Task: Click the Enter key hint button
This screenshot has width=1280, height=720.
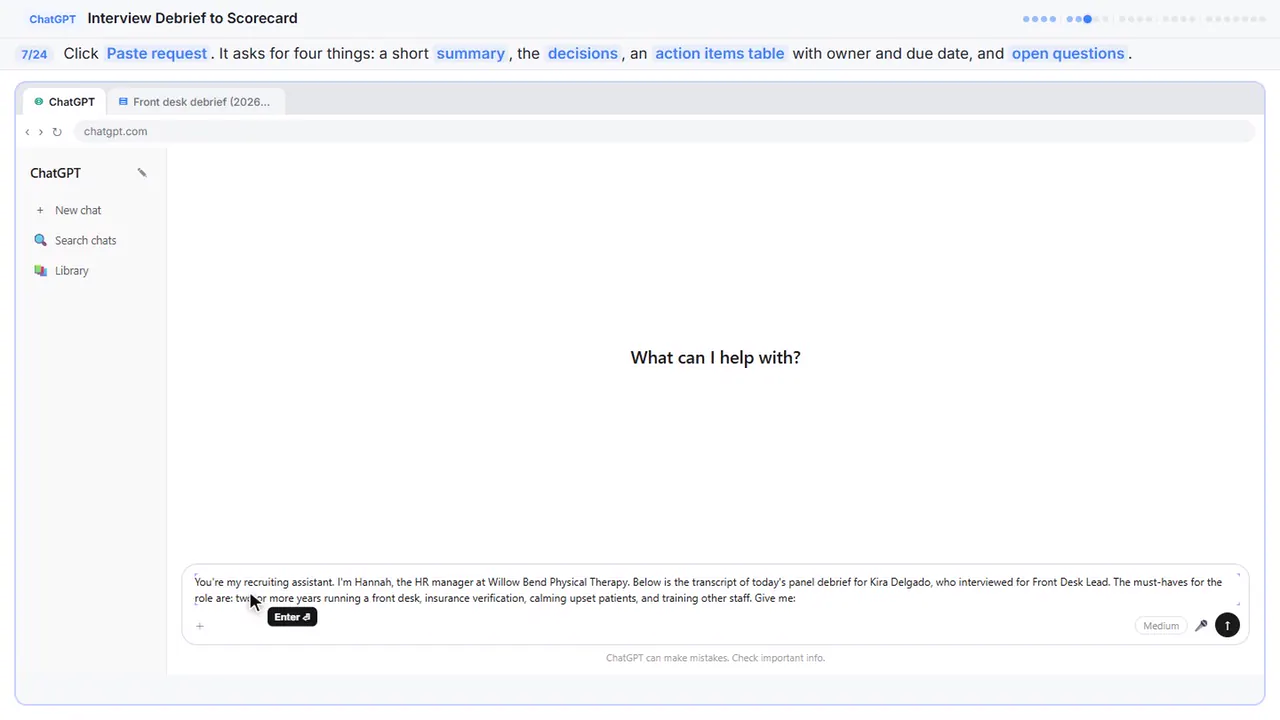Action: click(292, 617)
